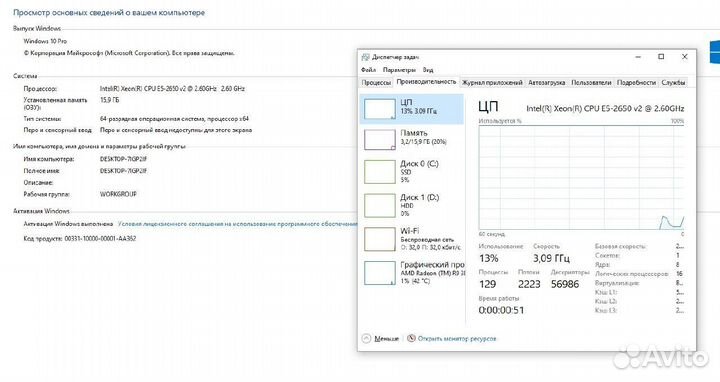Viewport: 720px width, 382px height.
Task: Open the Подробности tab
Action: point(636,83)
